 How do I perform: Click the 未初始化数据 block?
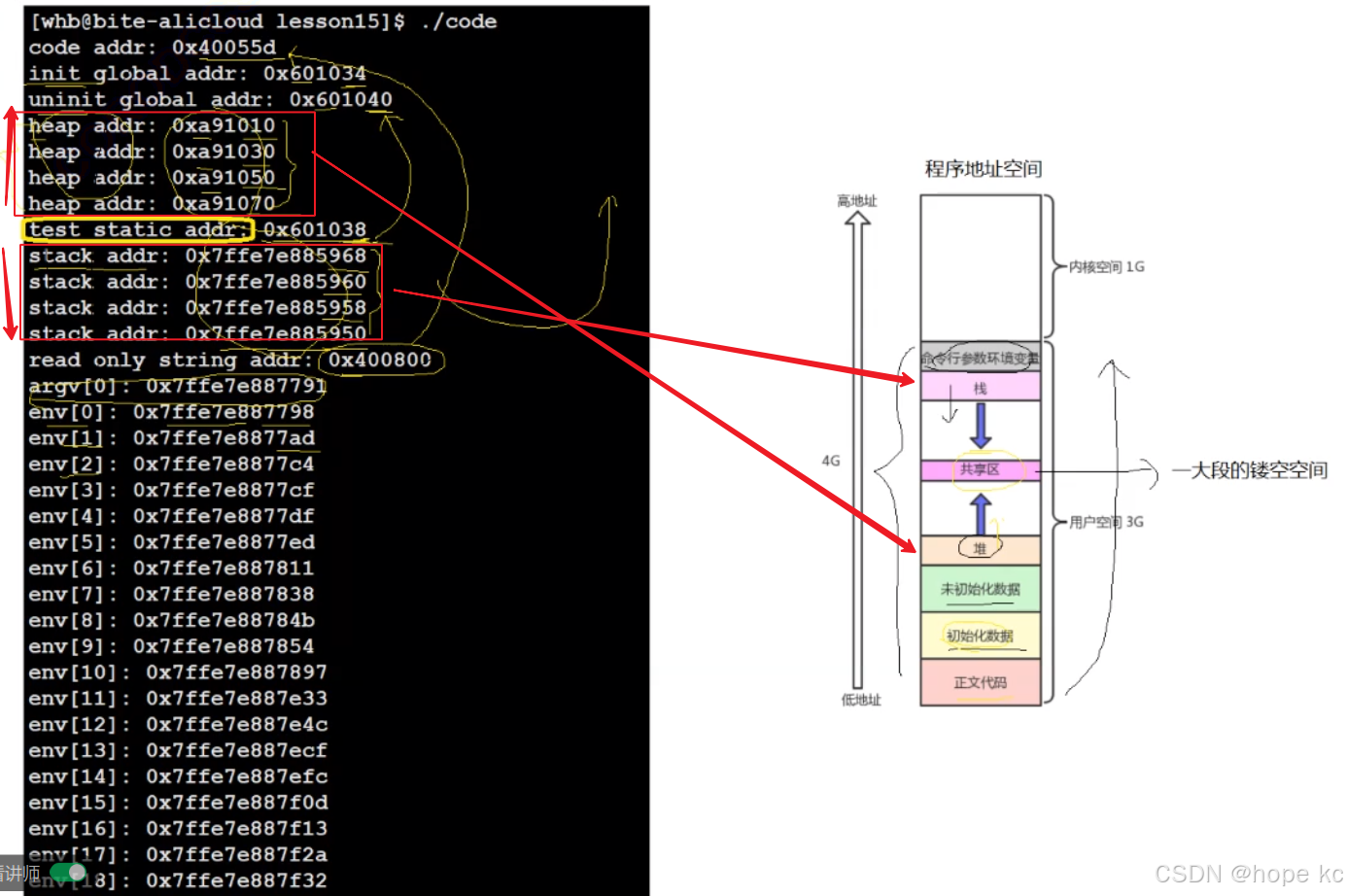click(x=981, y=589)
